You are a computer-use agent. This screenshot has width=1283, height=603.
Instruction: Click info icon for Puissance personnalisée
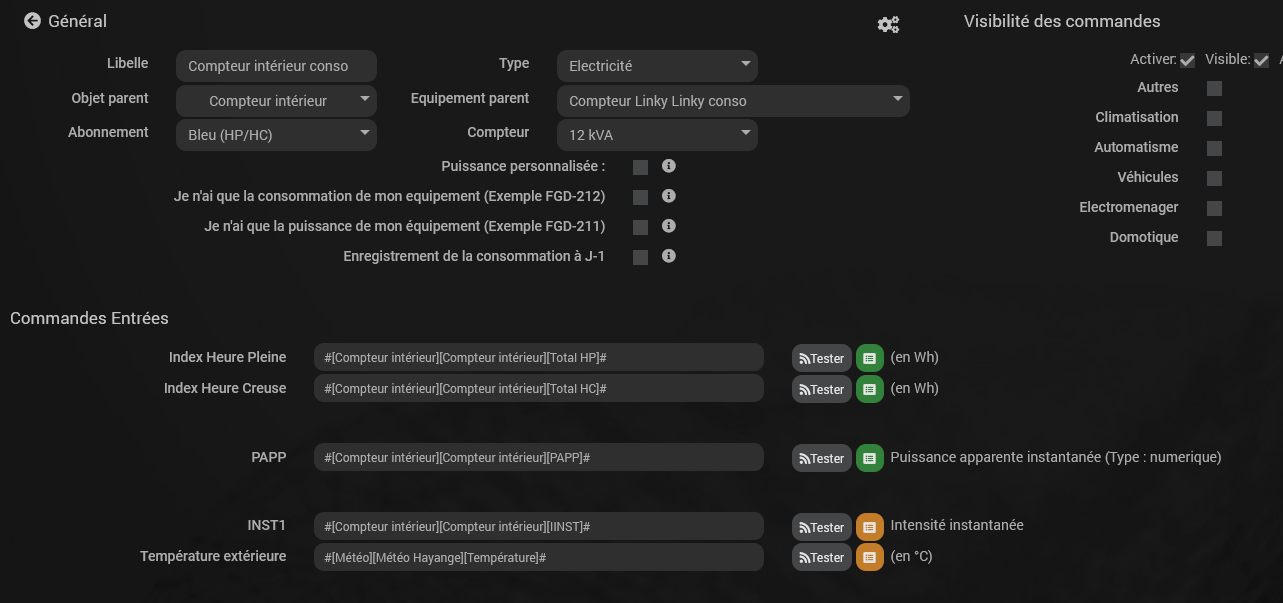pyautogui.click(x=669, y=166)
